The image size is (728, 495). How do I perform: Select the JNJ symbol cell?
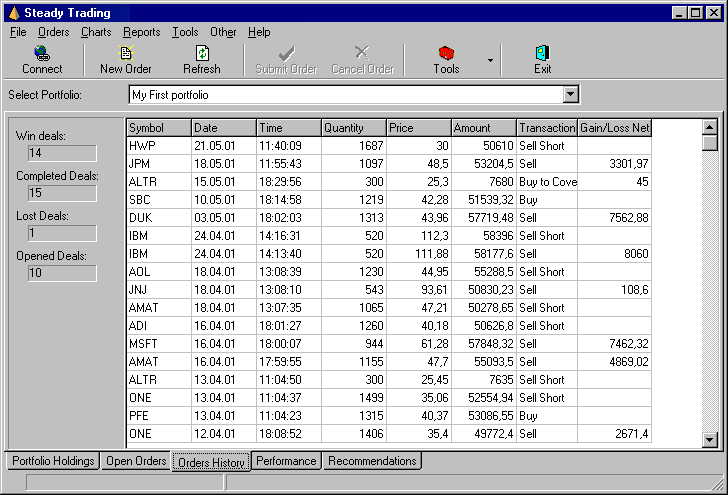pyautogui.click(x=159, y=290)
